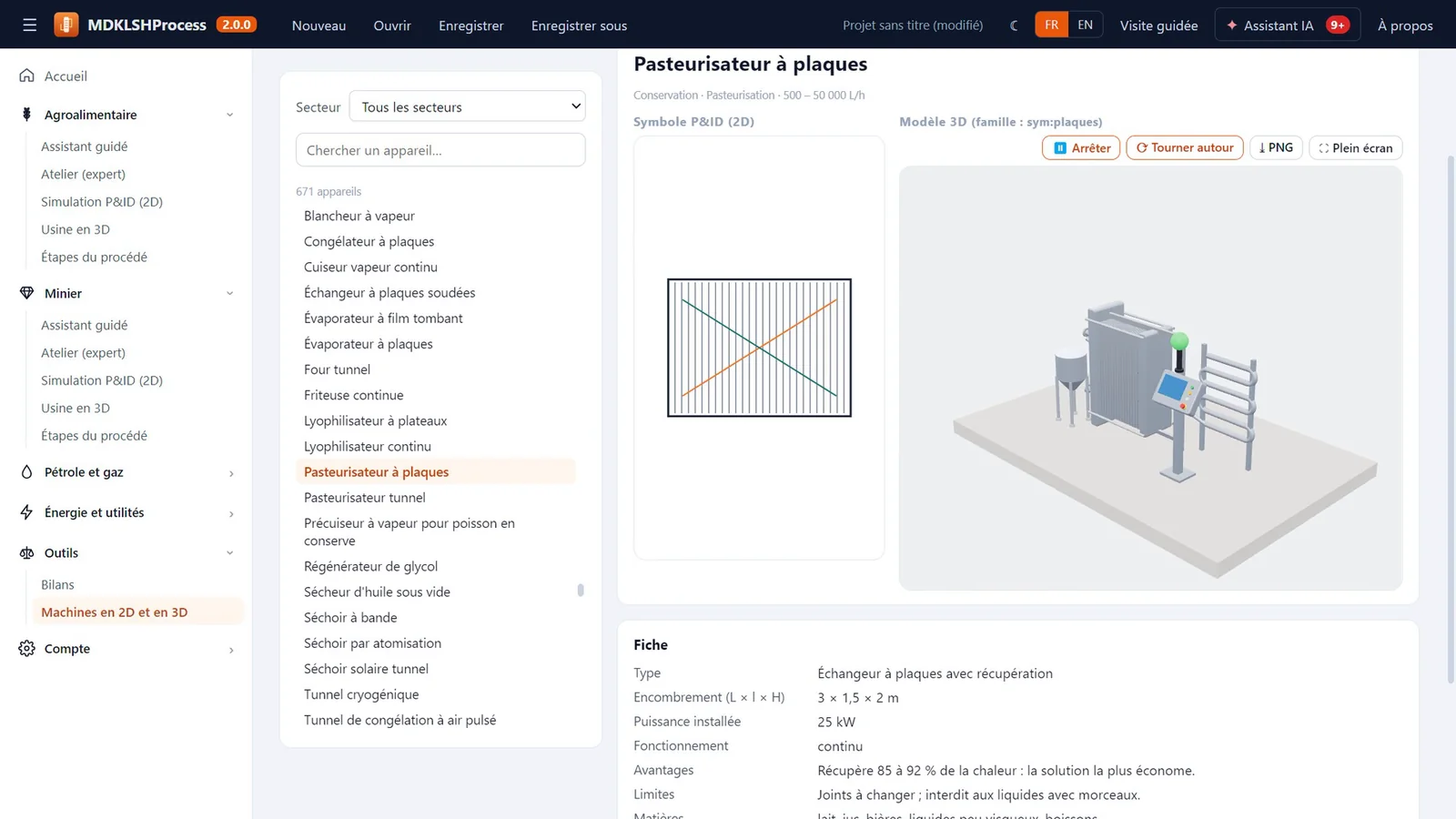1456x819 pixels.
Task: Switch language to FR
Action: [1051, 25]
